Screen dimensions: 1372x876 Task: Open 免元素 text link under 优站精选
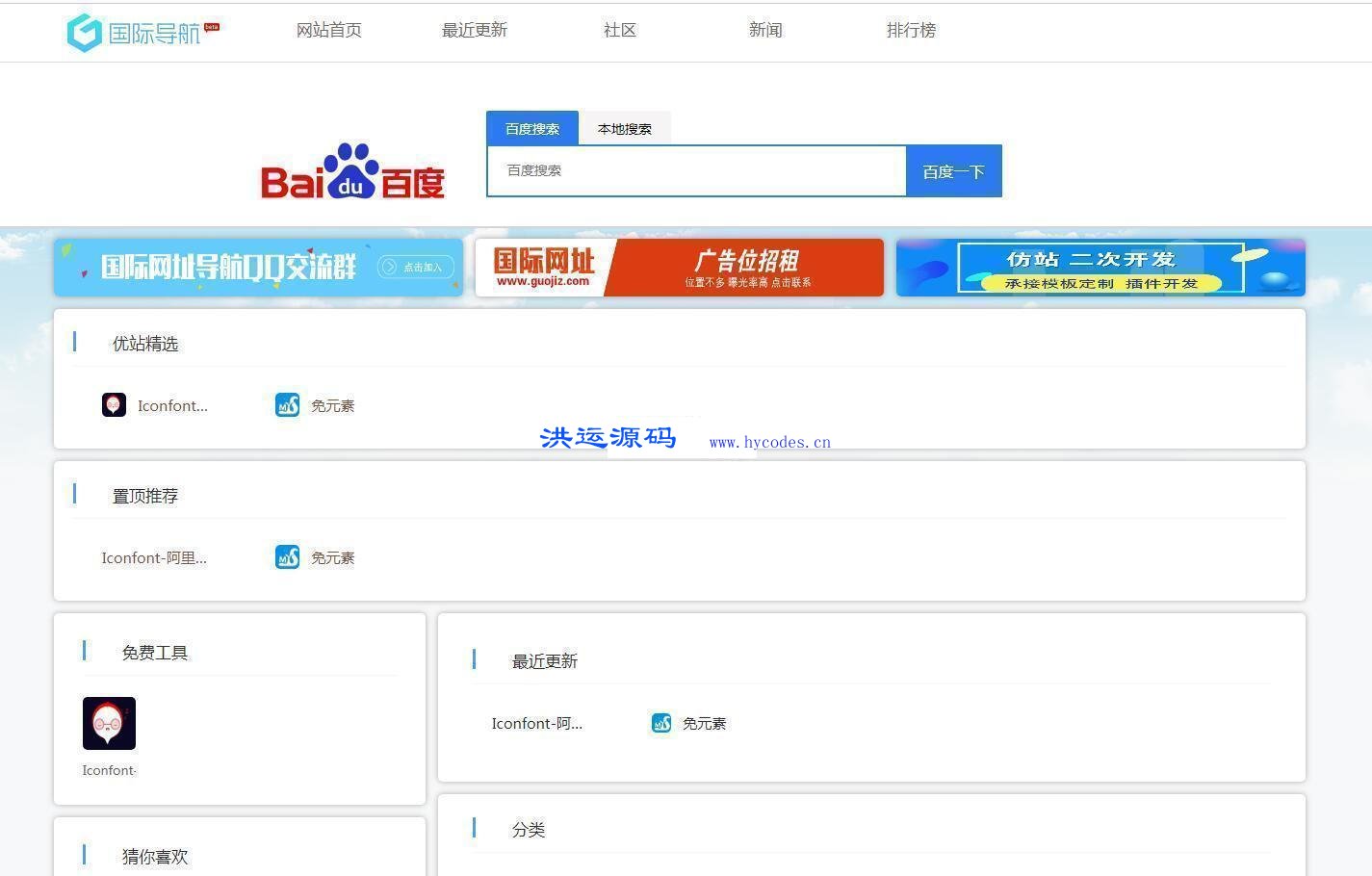(x=332, y=406)
